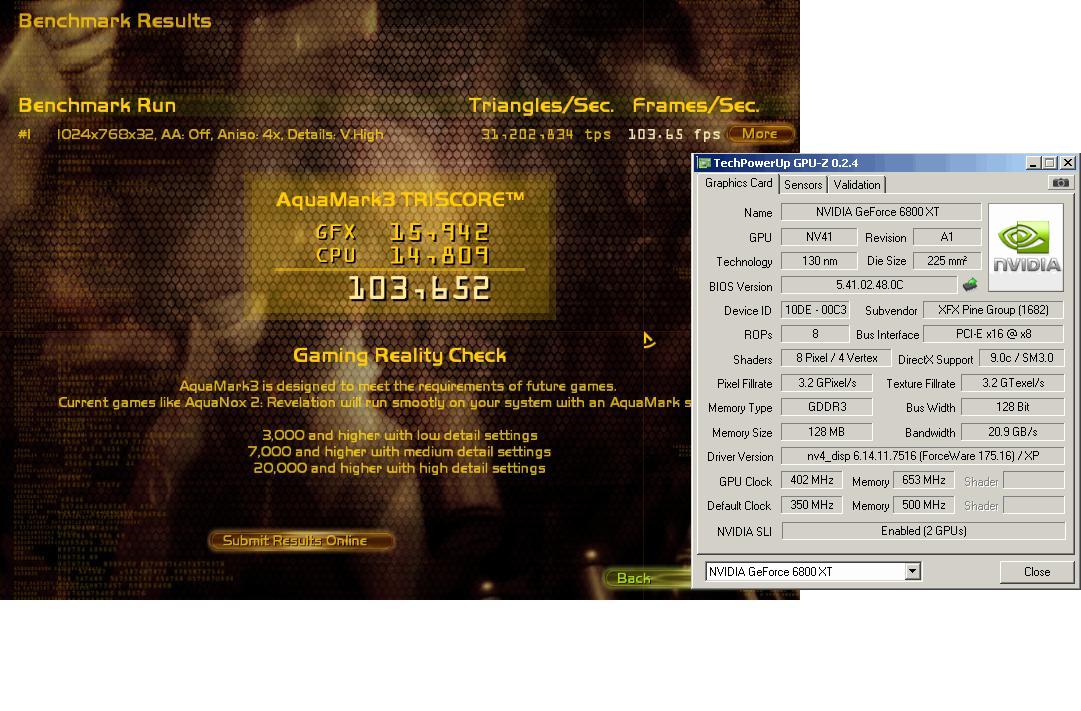Minimize the GPU-Z window
Viewport: 1081px width, 711px height.
pyautogui.click(x=1033, y=163)
